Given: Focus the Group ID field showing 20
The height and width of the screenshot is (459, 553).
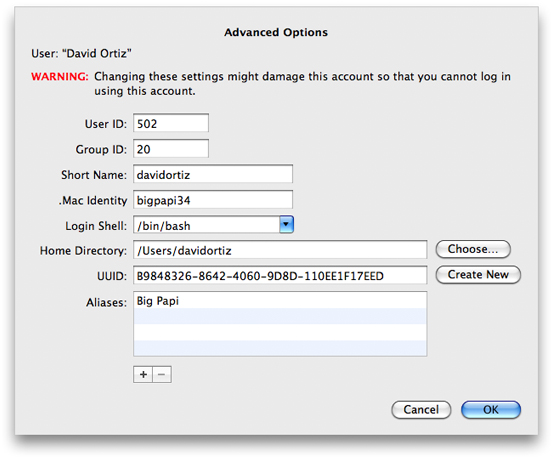Looking at the screenshot, I should pyautogui.click(x=171, y=149).
